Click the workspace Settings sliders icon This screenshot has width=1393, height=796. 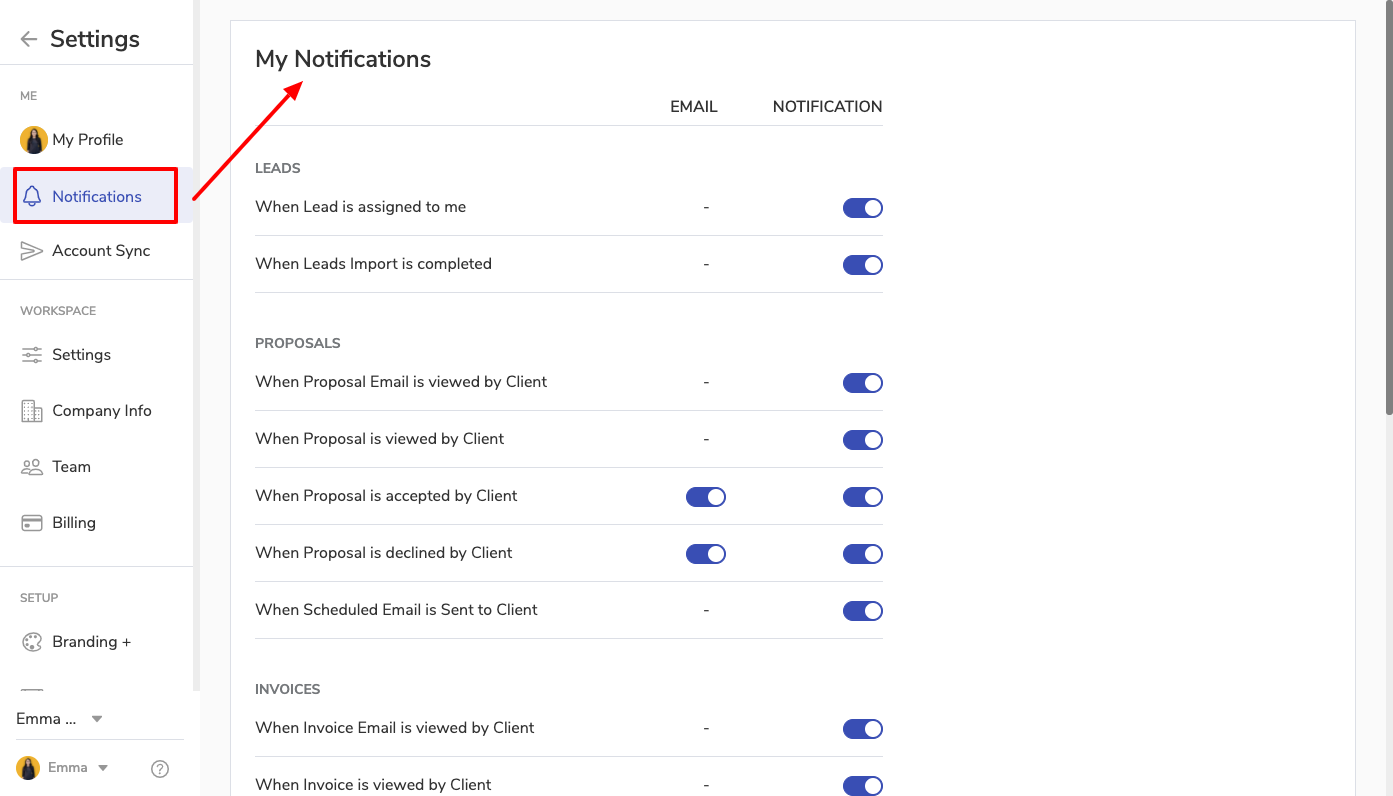tap(32, 355)
